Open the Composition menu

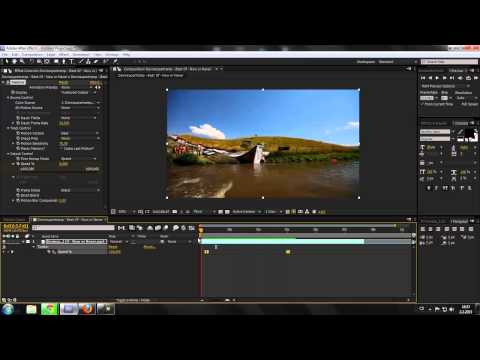(33, 54)
